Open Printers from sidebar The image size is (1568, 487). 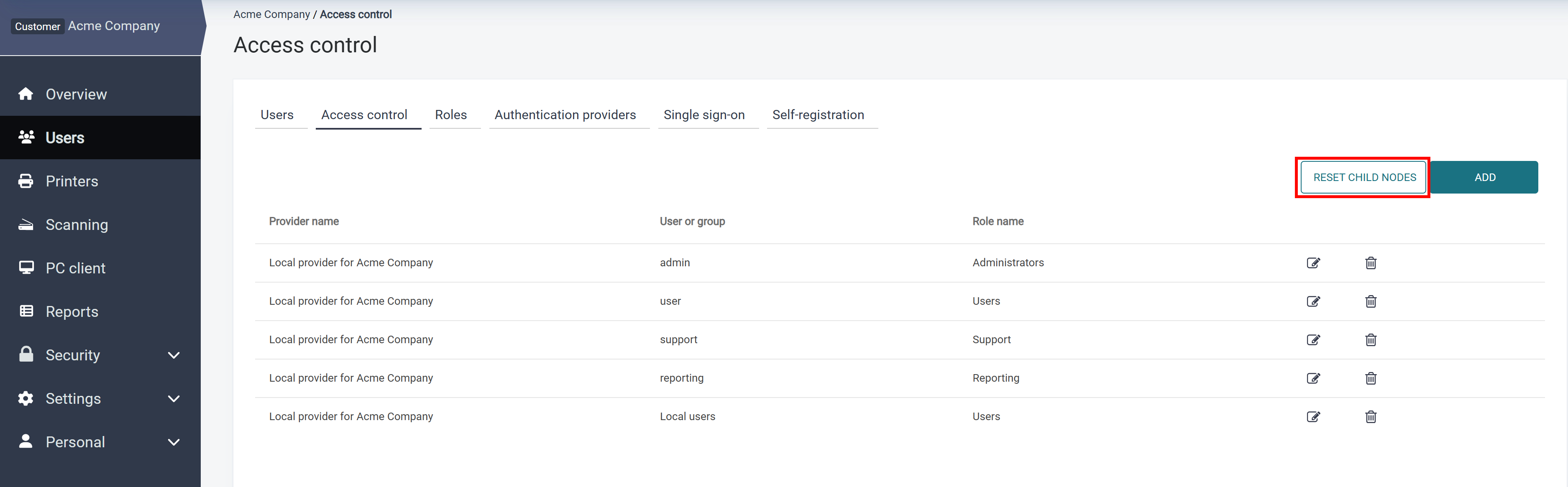point(72,181)
